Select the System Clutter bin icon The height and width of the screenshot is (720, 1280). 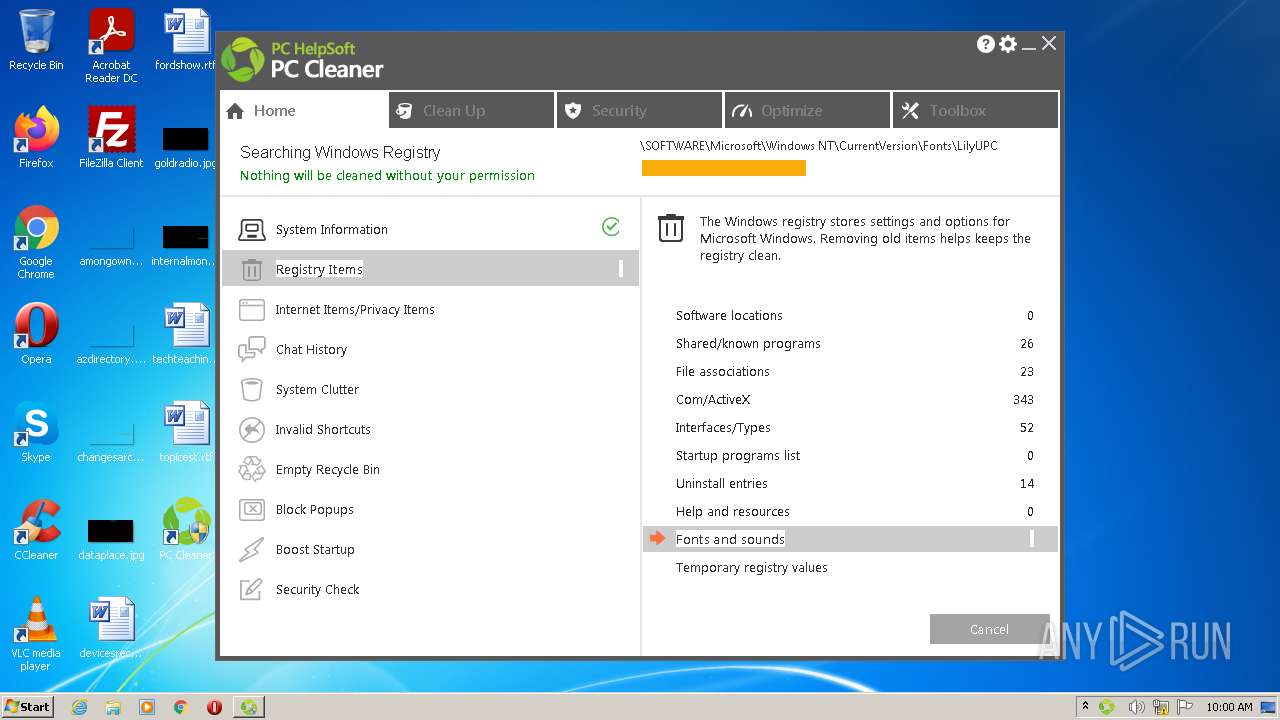tap(251, 390)
